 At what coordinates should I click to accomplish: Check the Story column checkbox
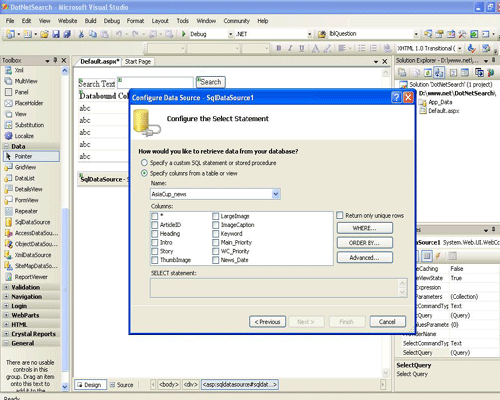tap(155, 251)
